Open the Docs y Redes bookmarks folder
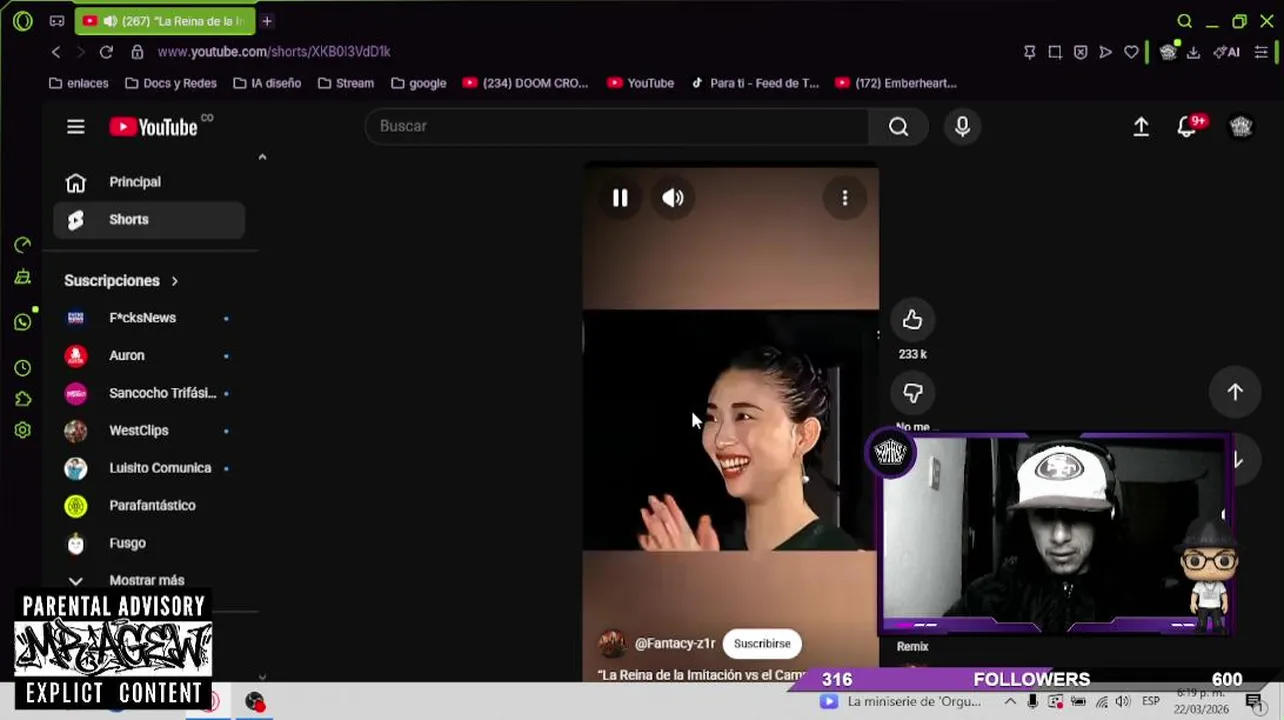The height and width of the screenshot is (720, 1284). pyautogui.click(x=170, y=83)
